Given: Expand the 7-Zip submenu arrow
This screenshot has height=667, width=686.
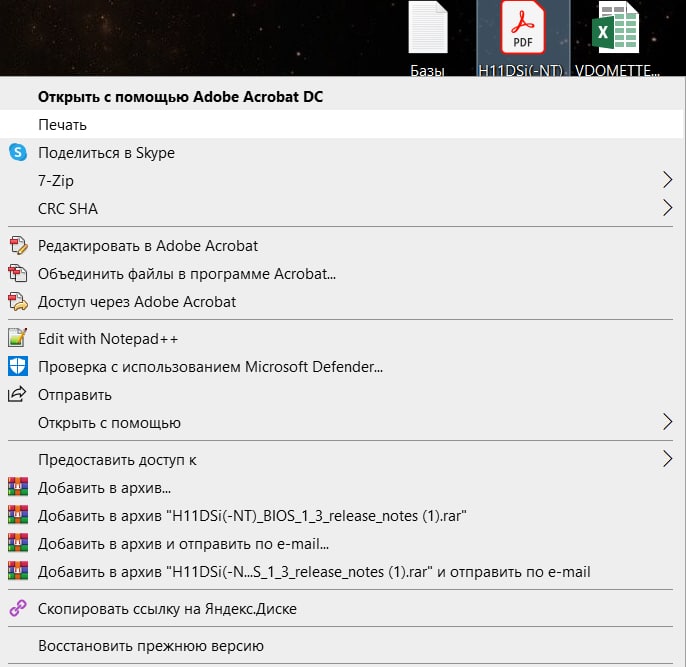Looking at the screenshot, I should [x=667, y=180].
